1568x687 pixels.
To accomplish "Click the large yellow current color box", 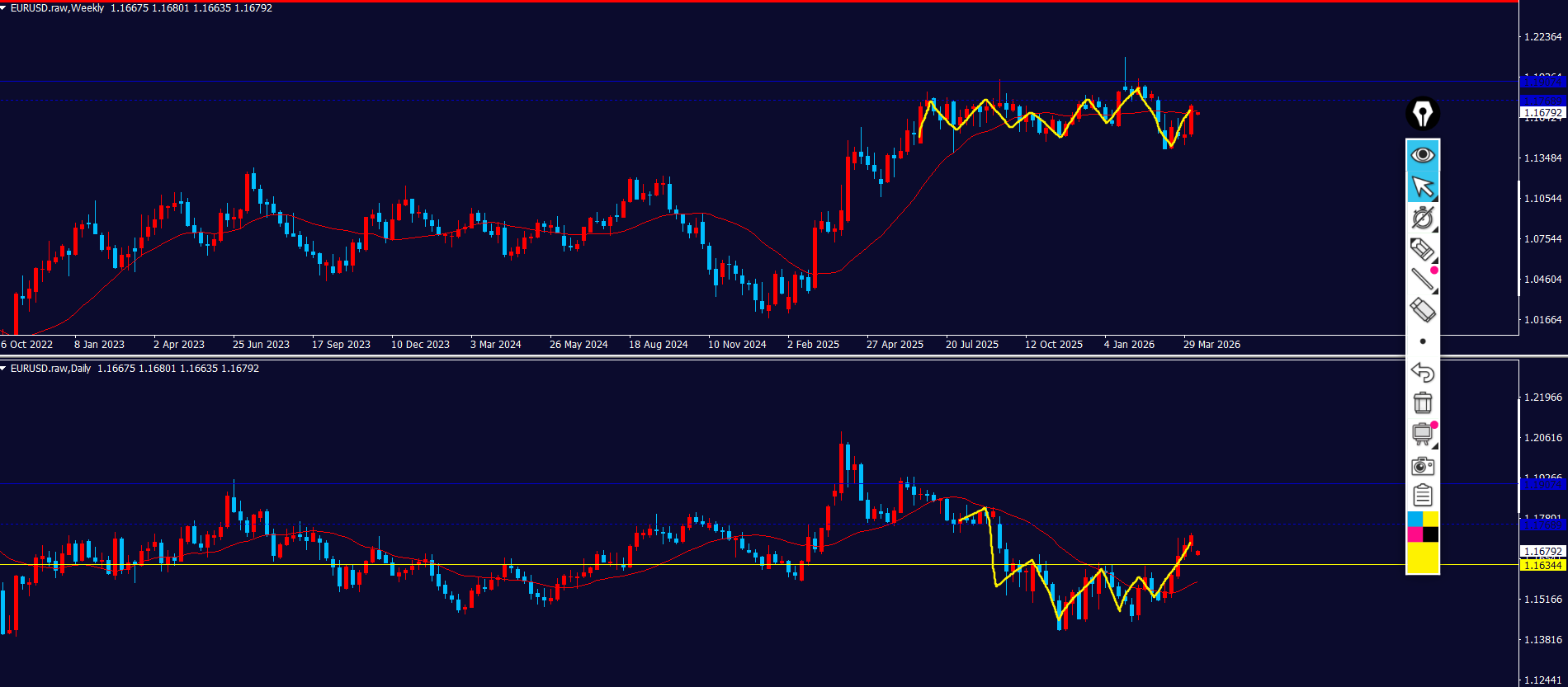I will click(x=1422, y=558).
